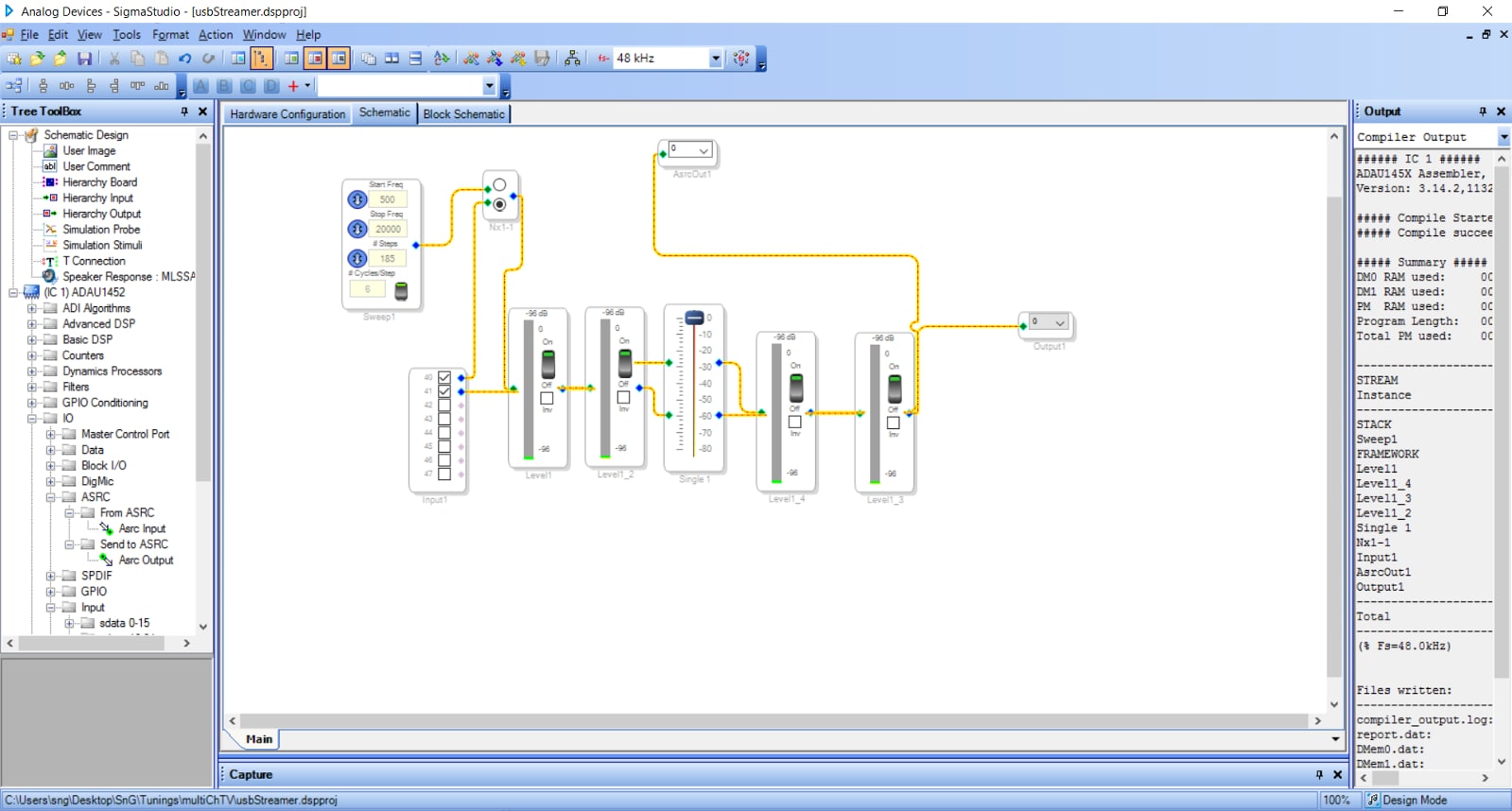
Task: Select the Main sheet tab
Action: 258,739
